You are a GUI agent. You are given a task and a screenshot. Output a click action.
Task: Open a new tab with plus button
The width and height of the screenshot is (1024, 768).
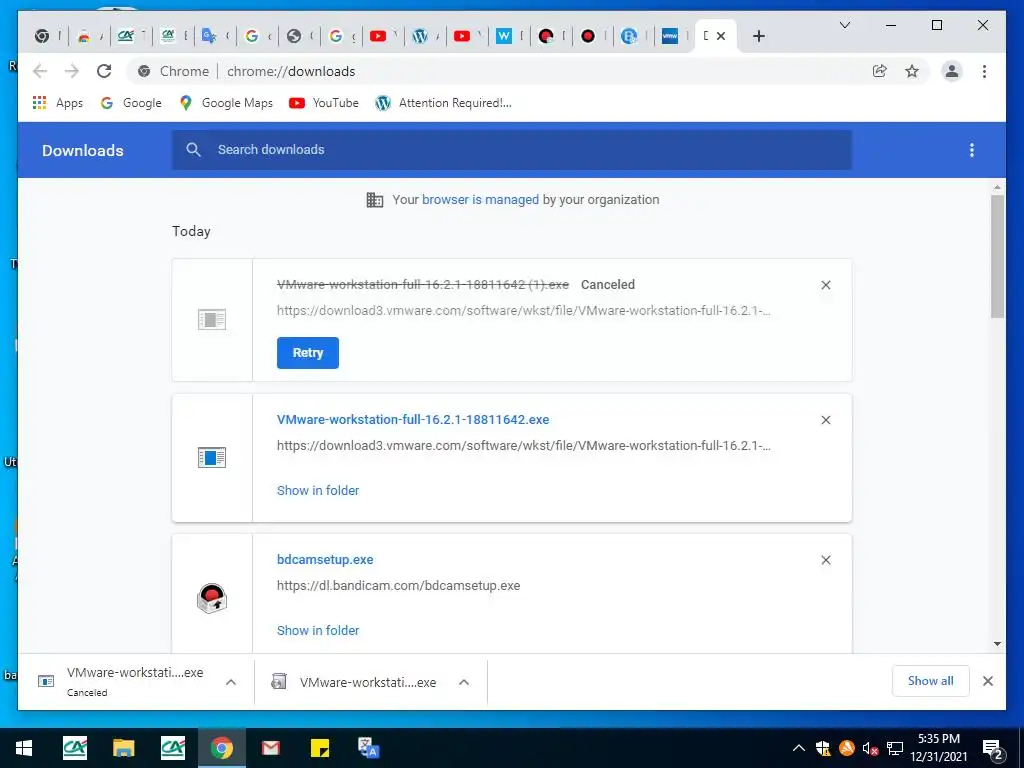(758, 36)
